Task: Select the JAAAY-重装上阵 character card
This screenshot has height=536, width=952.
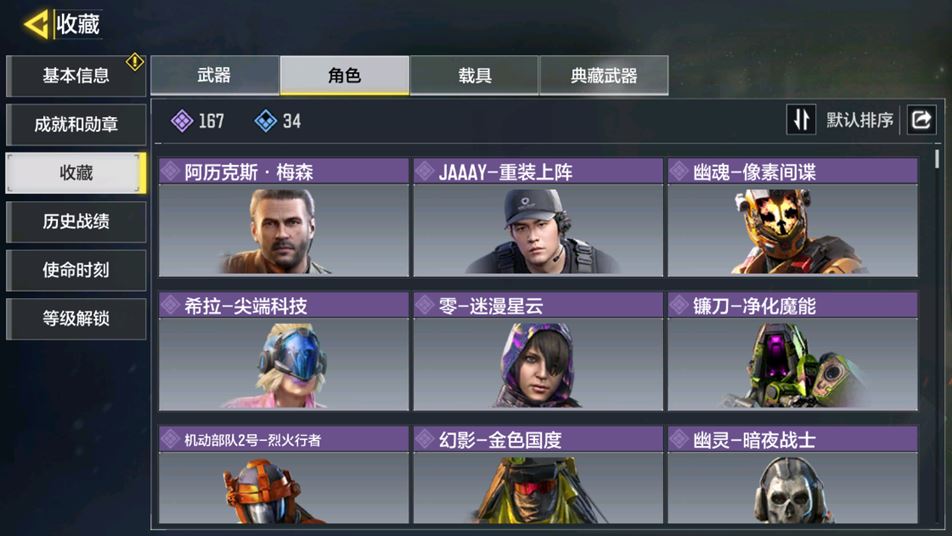Action: [538, 217]
